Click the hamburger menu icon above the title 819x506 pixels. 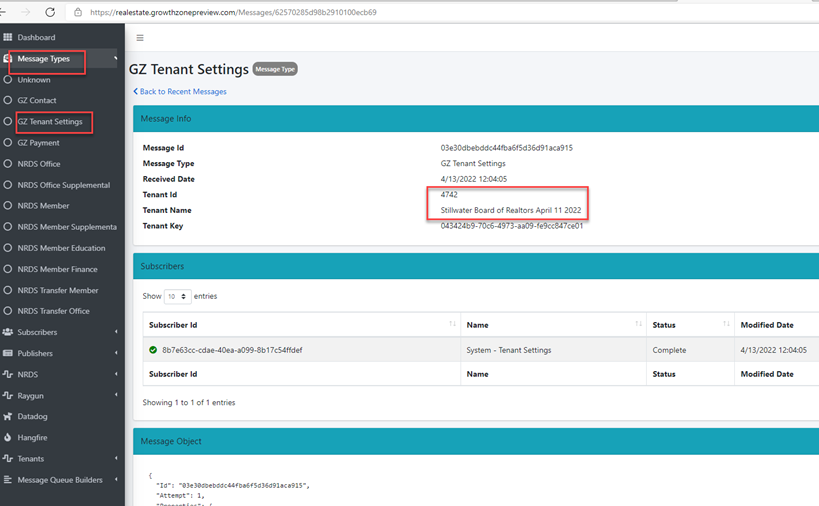coord(140,38)
